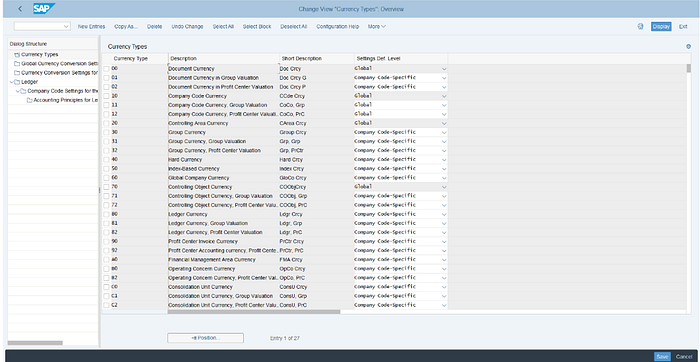The image size is (700, 362).
Task: Cancel with the footer Cancel button
Action: click(683, 357)
